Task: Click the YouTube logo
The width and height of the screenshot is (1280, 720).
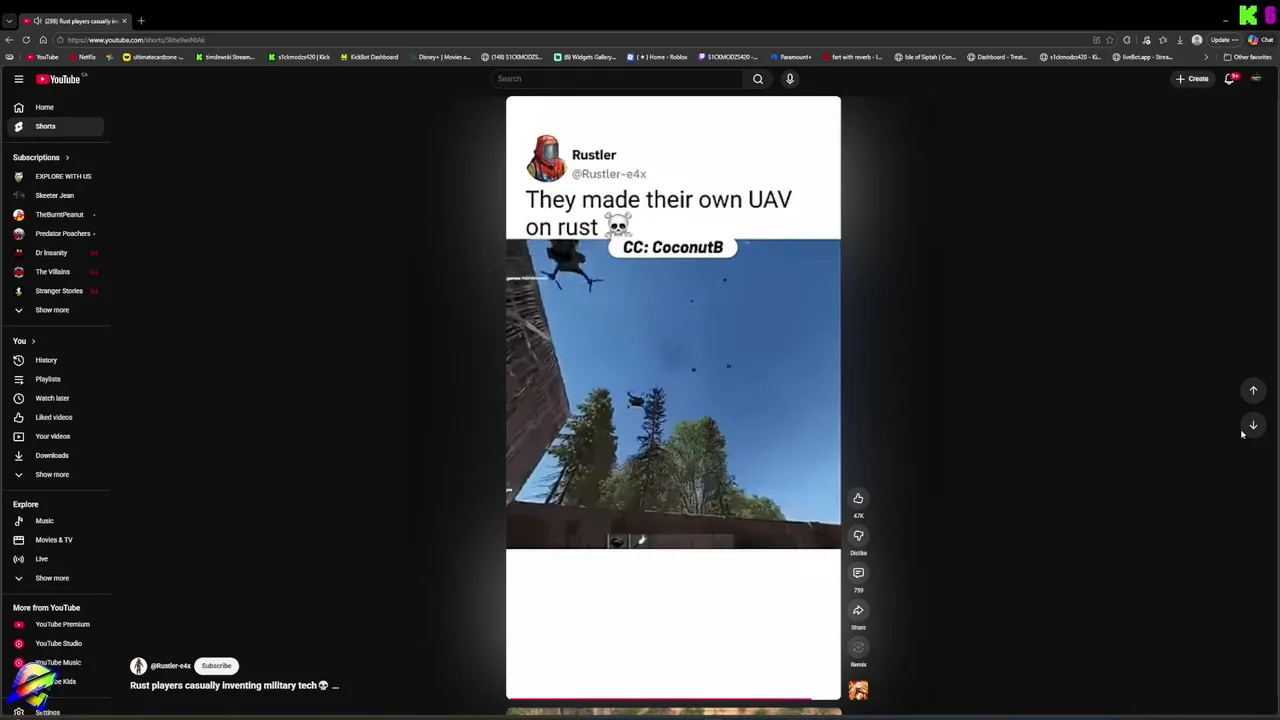Action: tap(58, 79)
